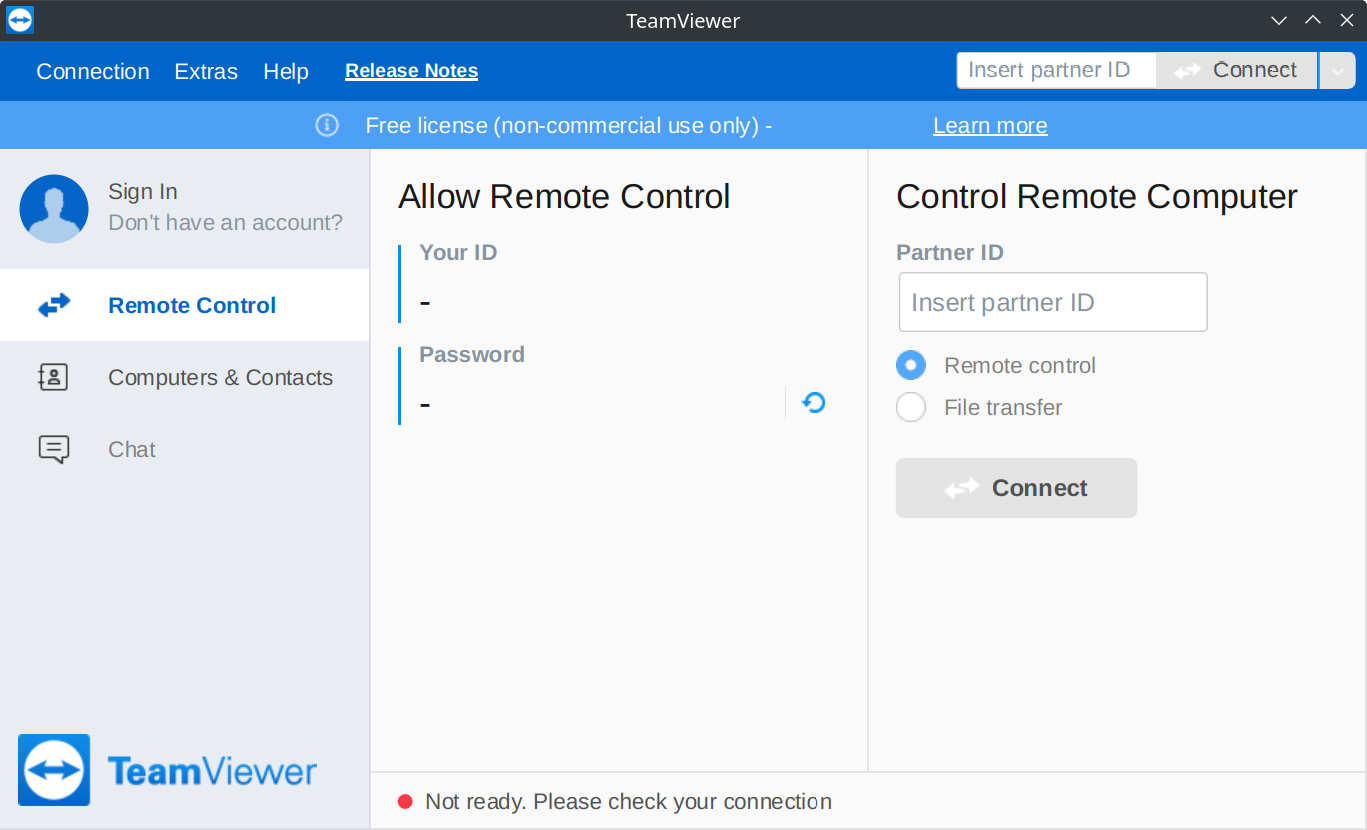The image size is (1367, 830).
Task: Click Sign In in the sidebar
Action: coord(143,191)
